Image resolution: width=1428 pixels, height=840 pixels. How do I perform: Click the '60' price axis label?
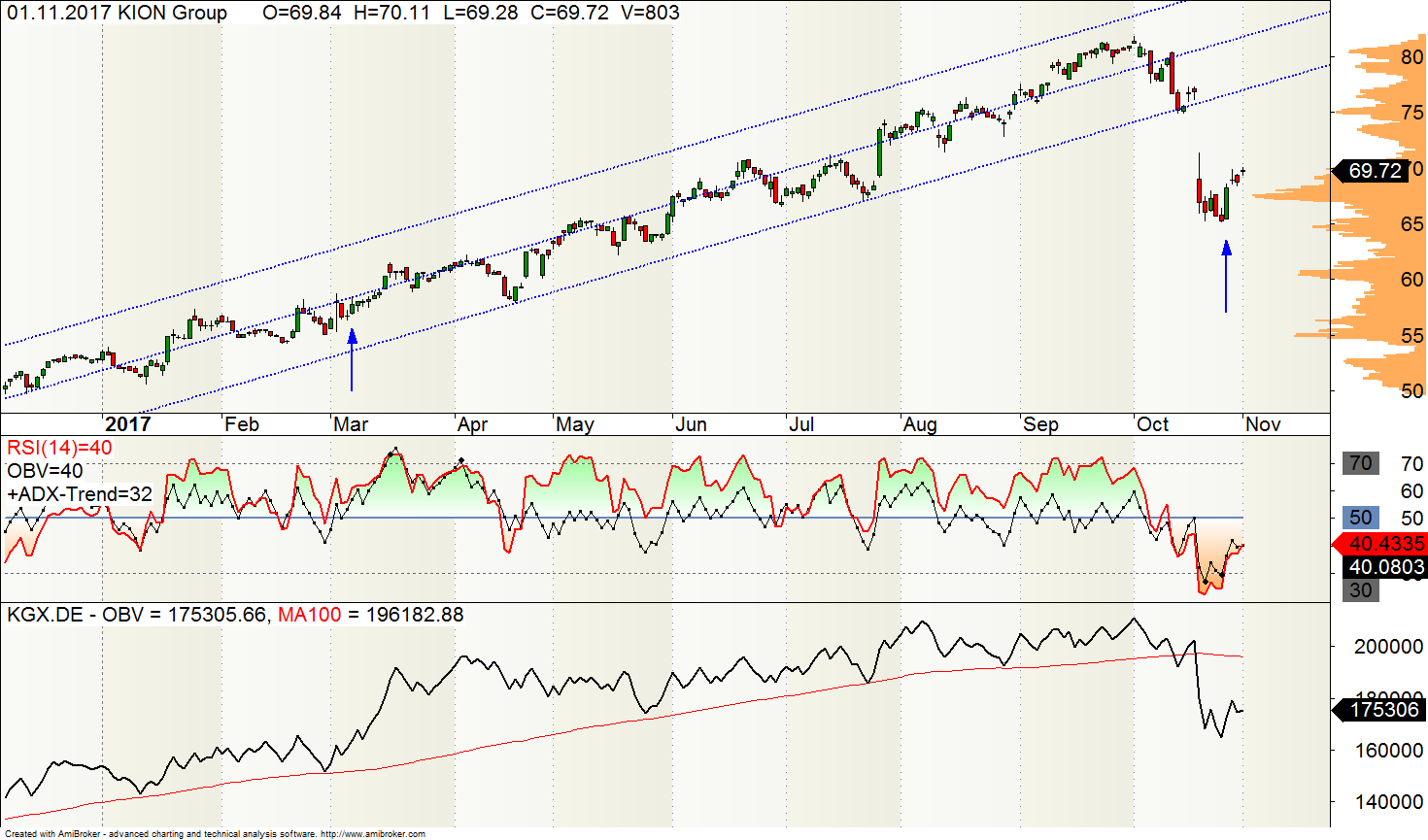1411,280
